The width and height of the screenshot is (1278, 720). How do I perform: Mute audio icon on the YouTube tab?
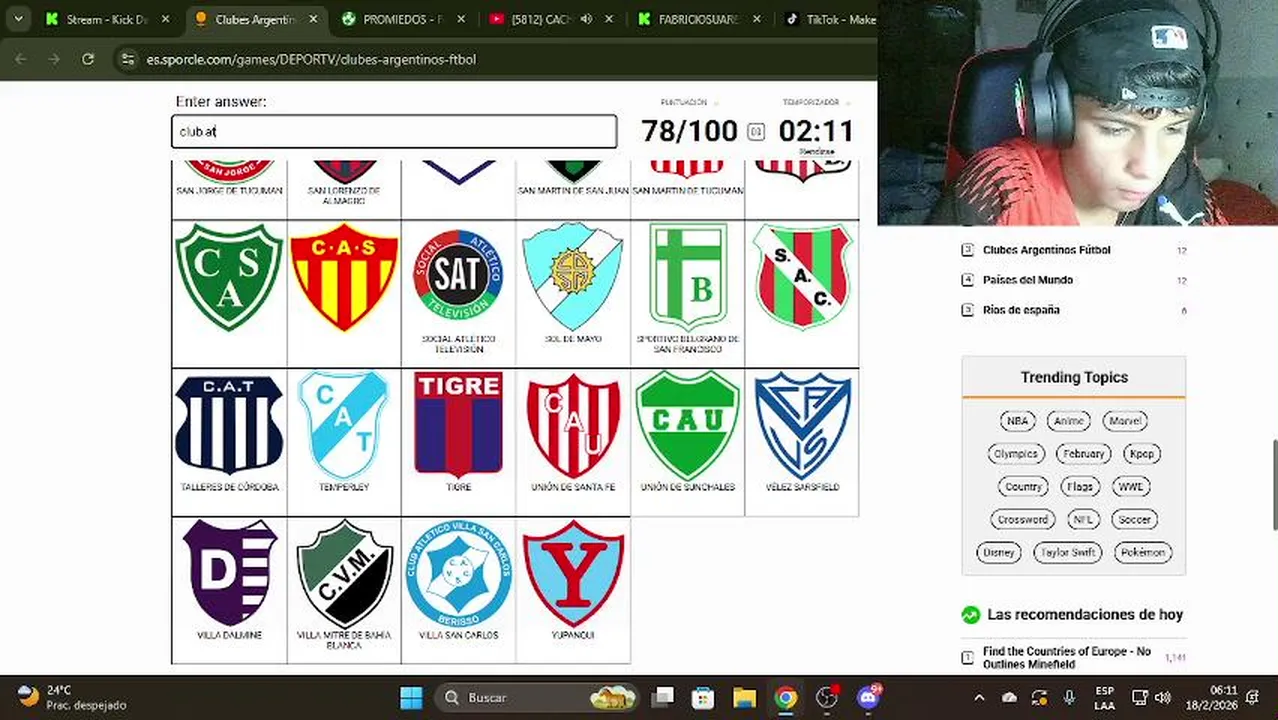(x=586, y=19)
